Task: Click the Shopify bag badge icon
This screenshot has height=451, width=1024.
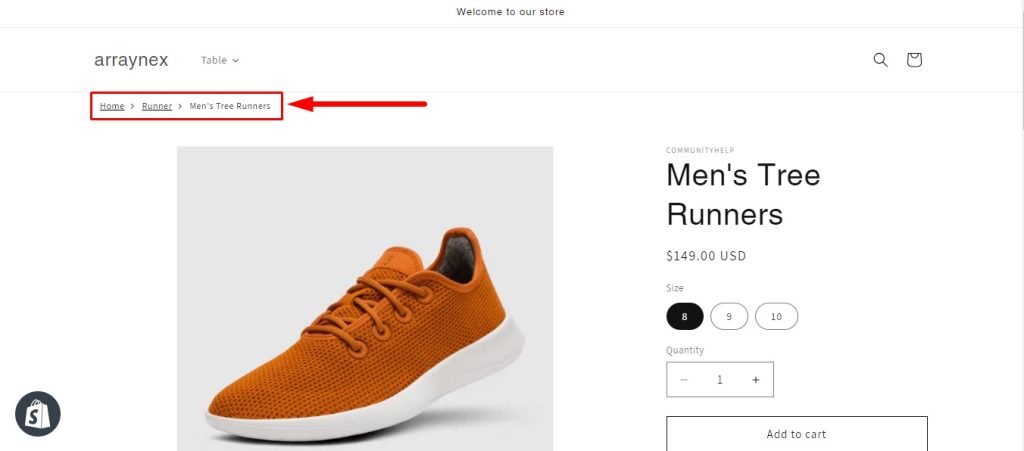Action: click(38, 414)
